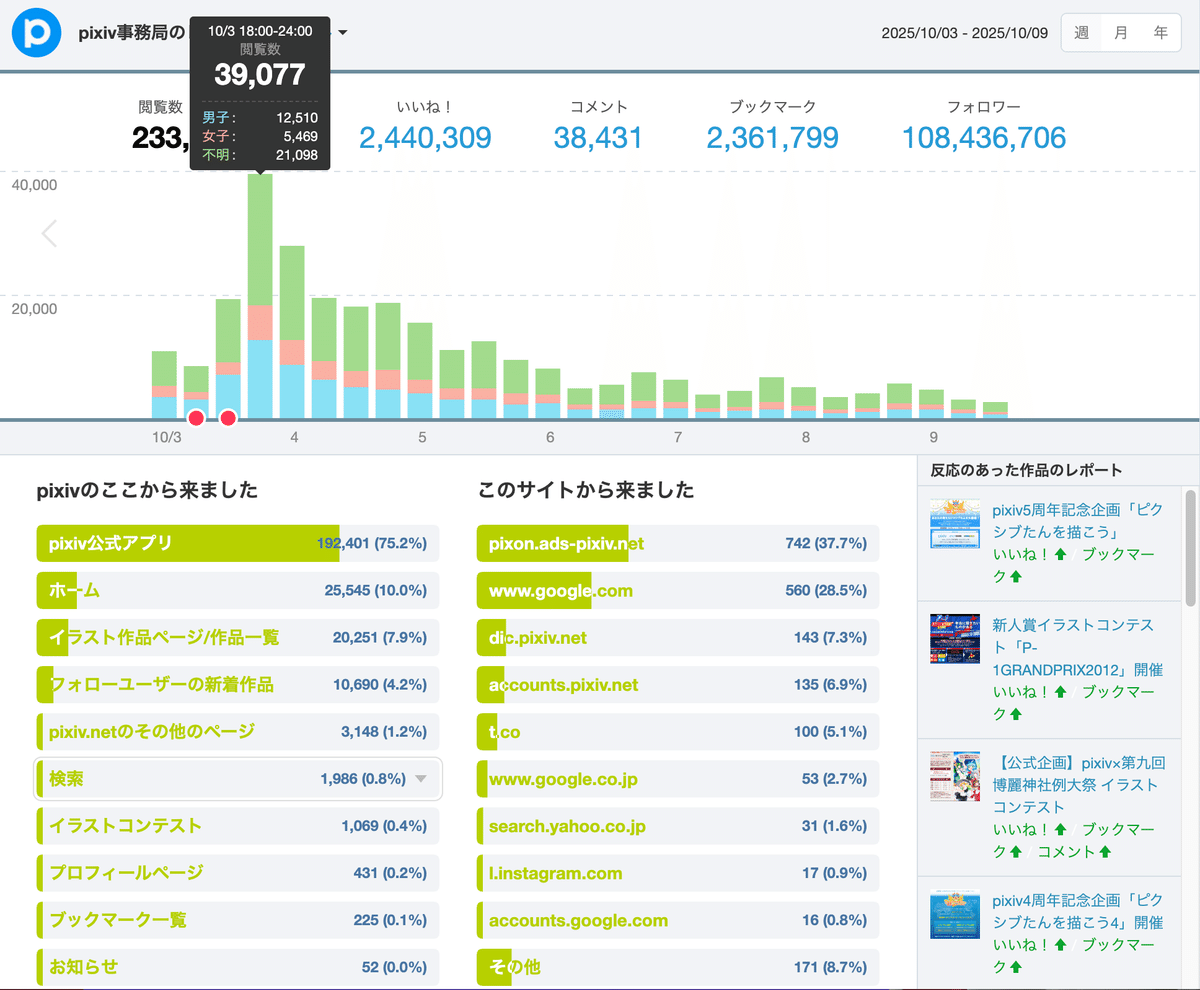Click the accounts.pixiv.net site row
Screen dimensions: 1200x990
point(678,684)
